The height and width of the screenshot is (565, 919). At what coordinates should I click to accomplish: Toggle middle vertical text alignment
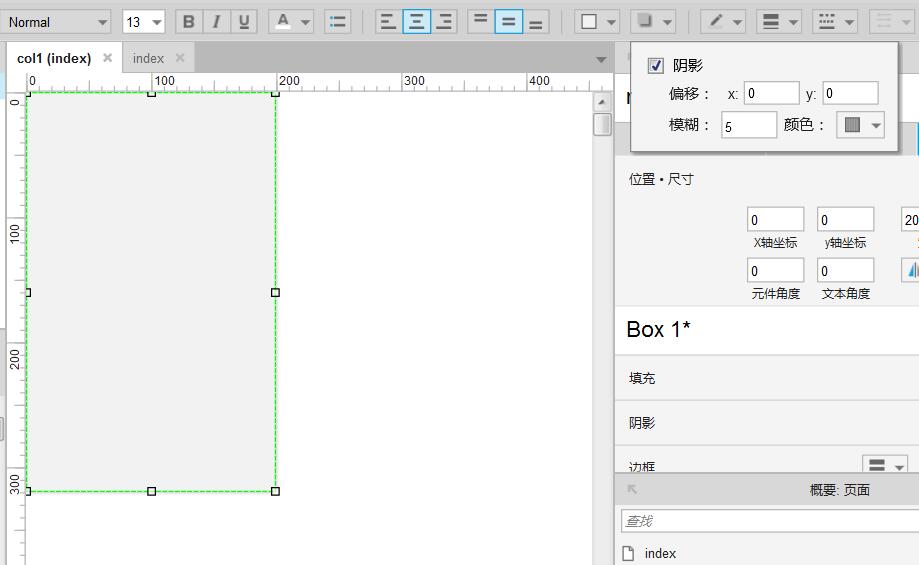pyautogui.click(x=509, y=21)
